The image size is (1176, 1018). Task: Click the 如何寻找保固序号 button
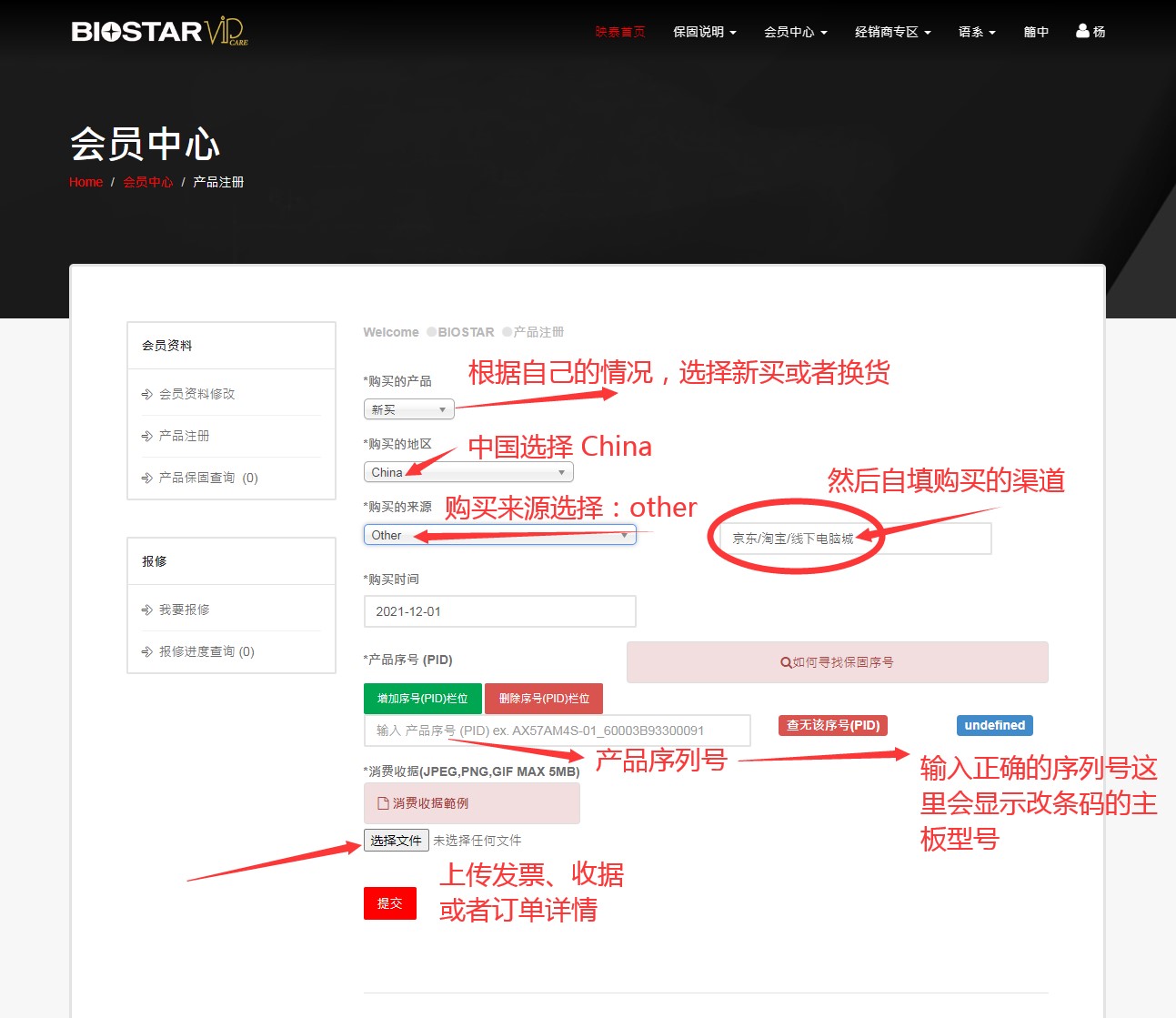coord(837,662)
